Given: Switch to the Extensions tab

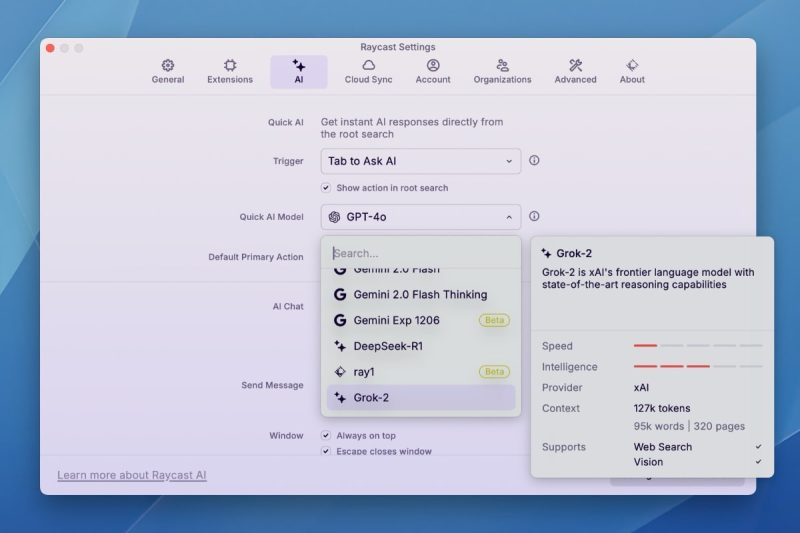Looking at the screenshot, I should coord(230,71).
